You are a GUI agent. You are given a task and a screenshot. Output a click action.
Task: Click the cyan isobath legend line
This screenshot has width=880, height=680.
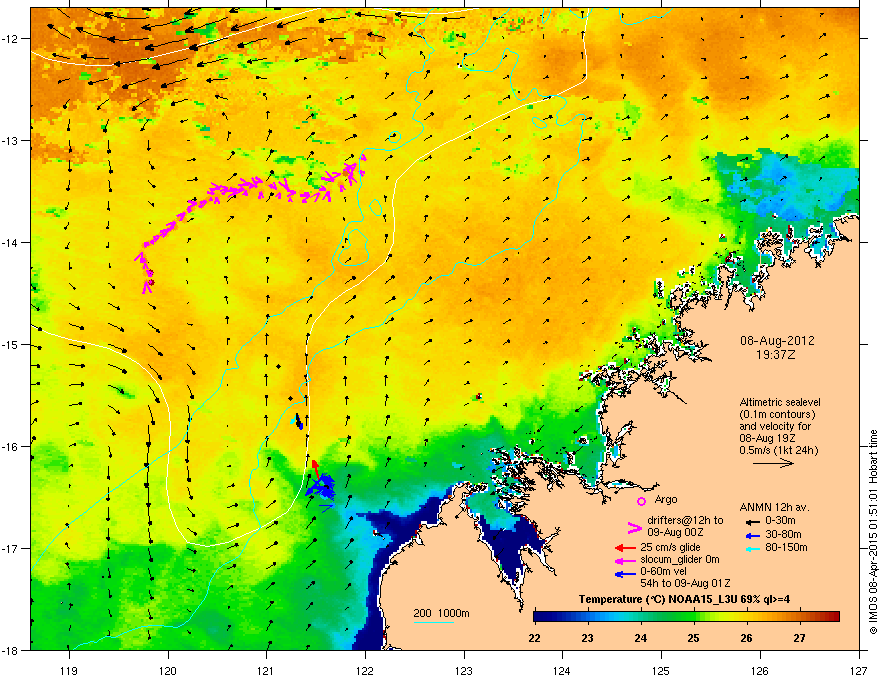pyautogui.click(x=433, y=622)
